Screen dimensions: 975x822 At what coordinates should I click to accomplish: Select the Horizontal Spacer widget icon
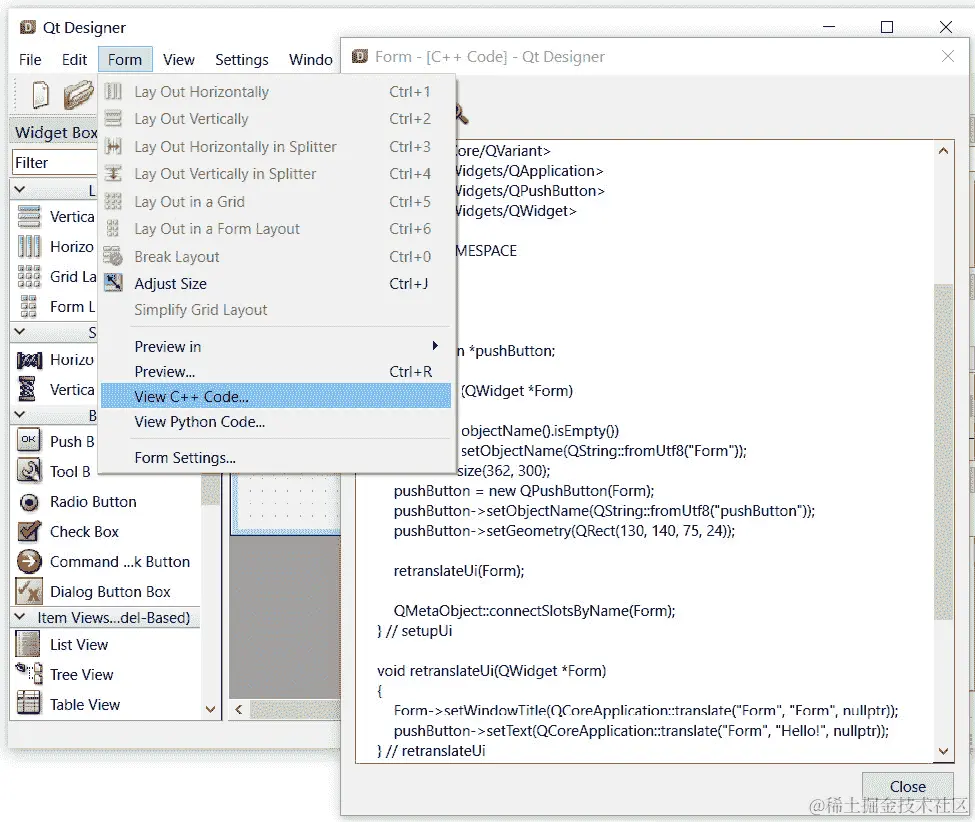(29, 360)
